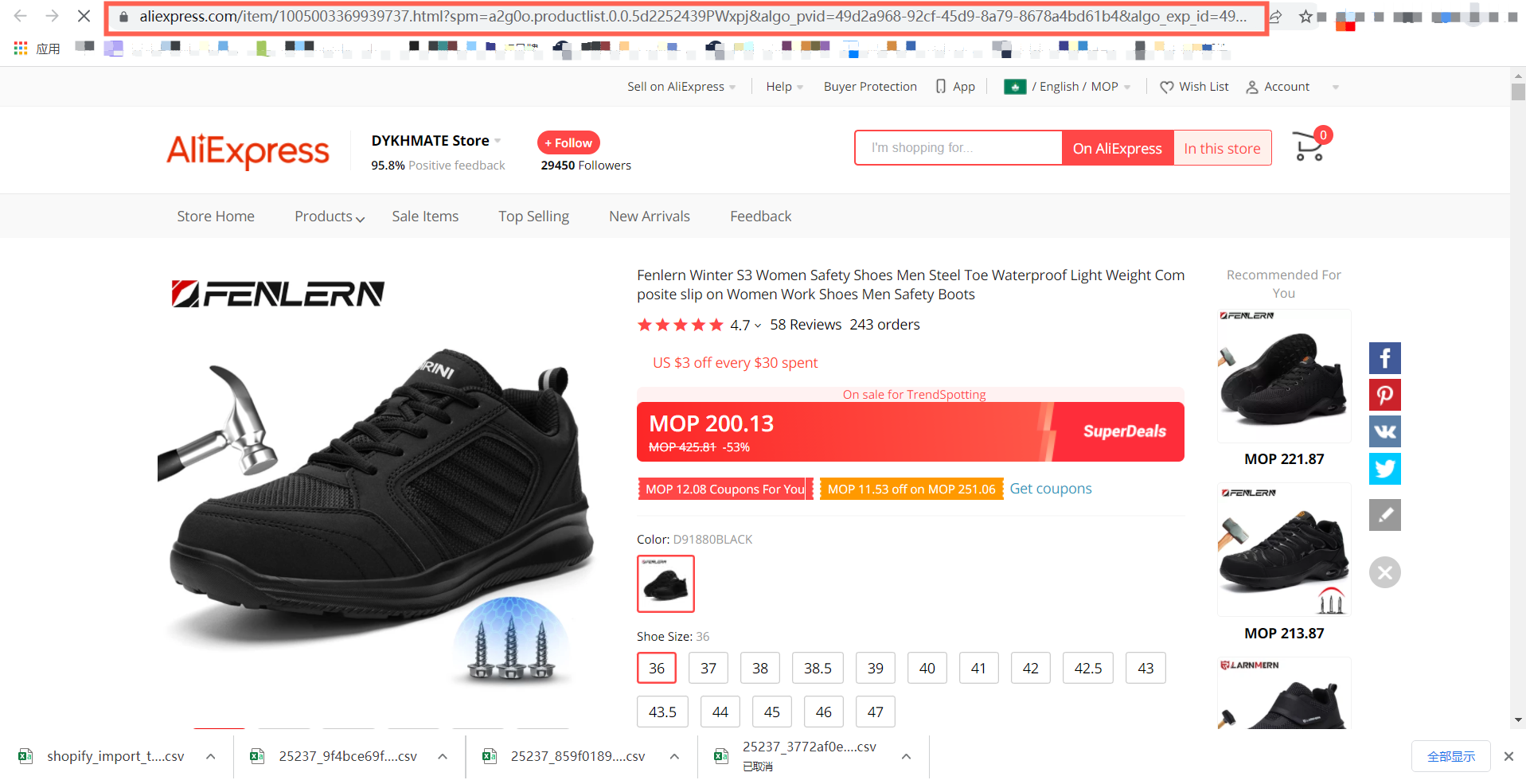Open Sale Items tab
The width and height of the screenshot is (1526, 784).
coord(425,216)
